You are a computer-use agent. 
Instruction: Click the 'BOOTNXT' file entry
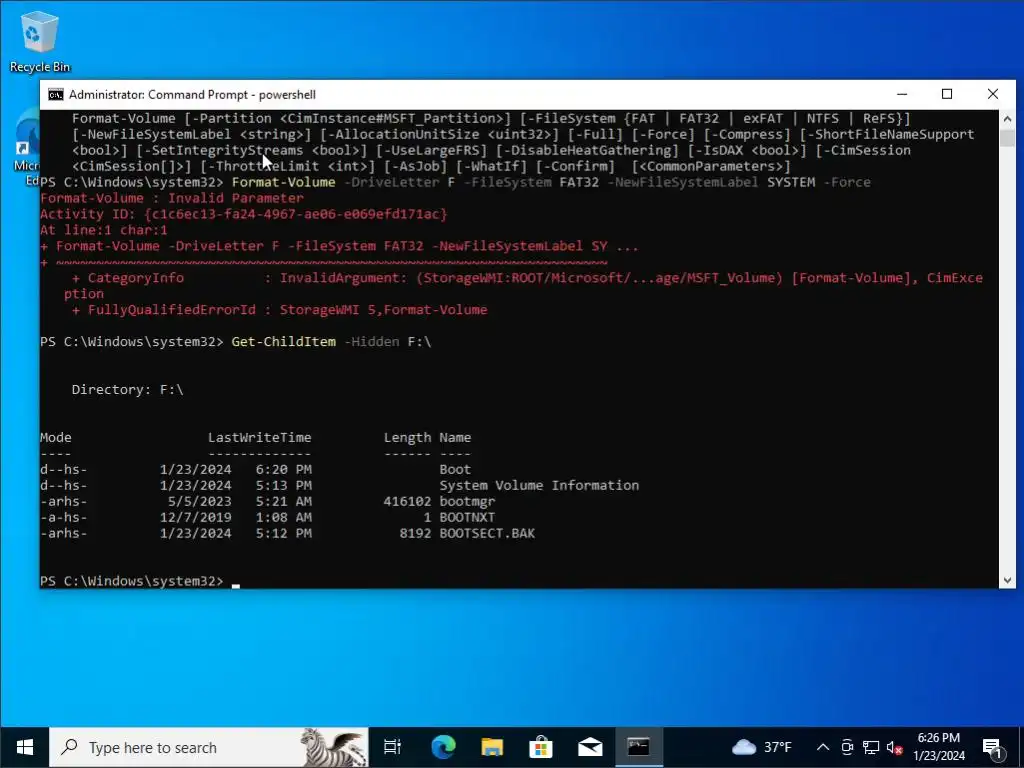468,517
